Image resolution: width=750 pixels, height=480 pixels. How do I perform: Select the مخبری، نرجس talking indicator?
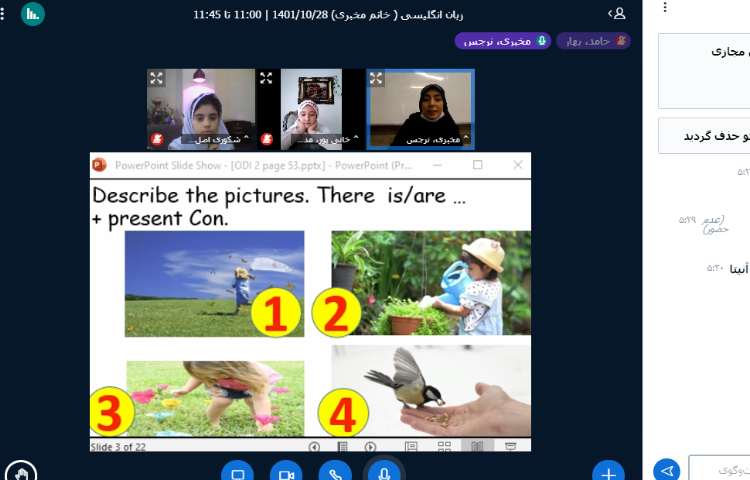coord(503,41)
